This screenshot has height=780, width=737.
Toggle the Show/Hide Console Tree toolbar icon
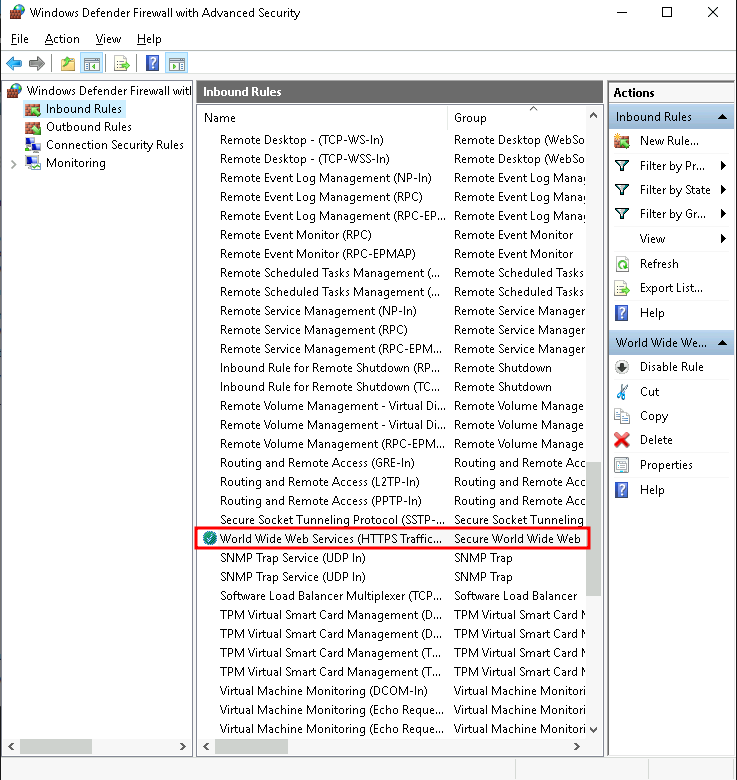pos(92,64)
